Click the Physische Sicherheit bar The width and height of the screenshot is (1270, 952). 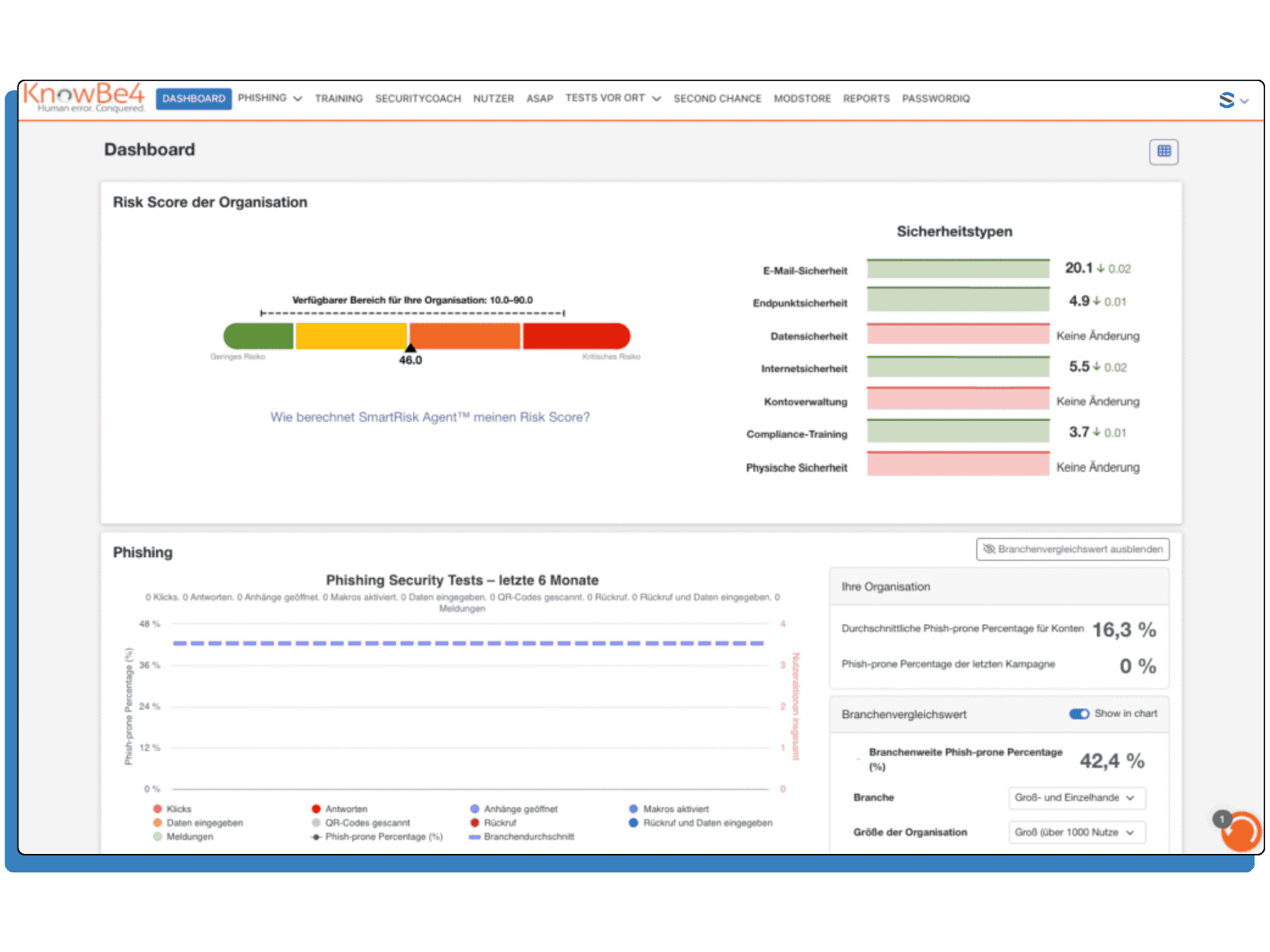click(x=958, y=464)
